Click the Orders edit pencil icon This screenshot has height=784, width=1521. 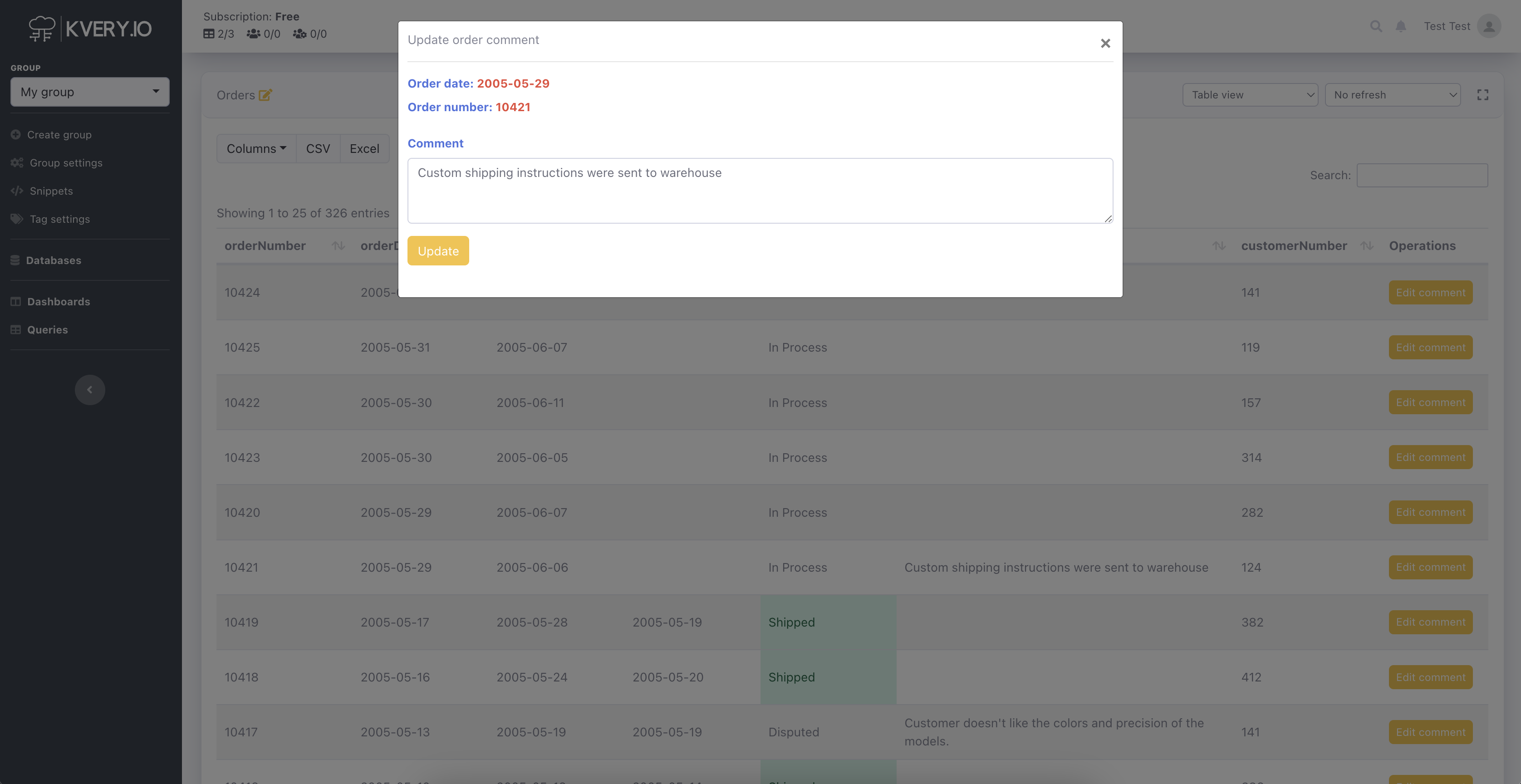(265, 95)
